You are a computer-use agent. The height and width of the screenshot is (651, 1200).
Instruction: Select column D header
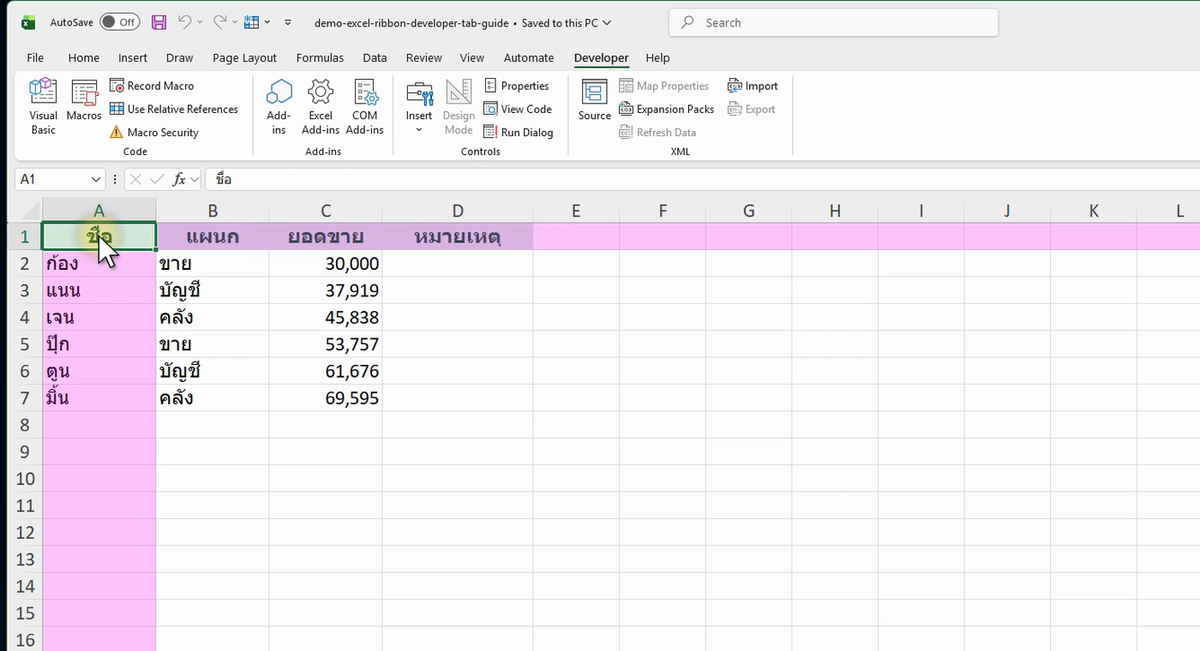[457, 211]
